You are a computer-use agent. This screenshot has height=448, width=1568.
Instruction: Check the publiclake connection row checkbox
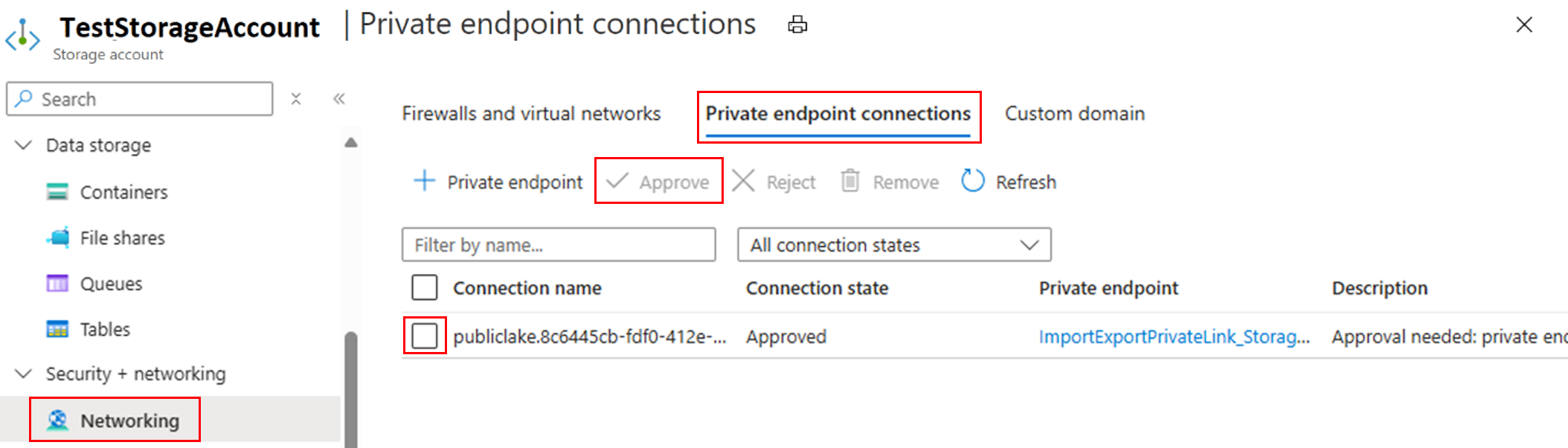pyautogui.click(x=425, y=336)
